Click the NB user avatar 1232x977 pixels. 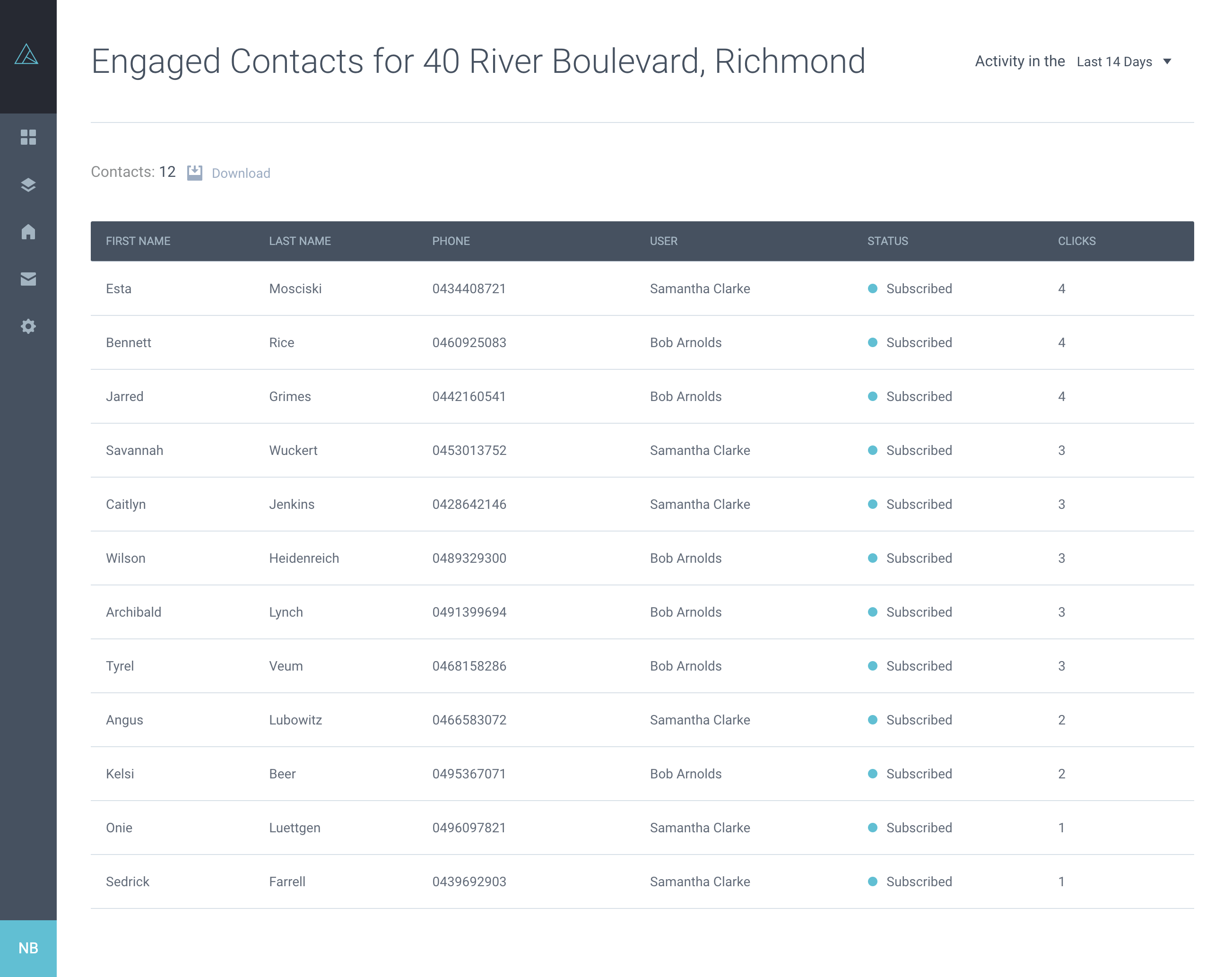coord(28,949)
